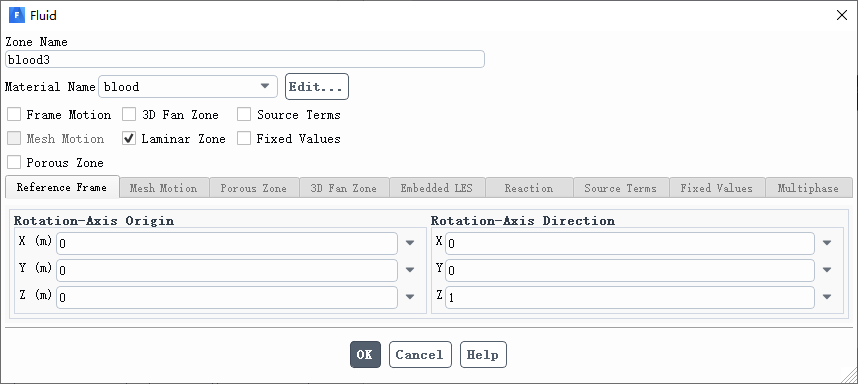Image resolution: width=858 pixels, height=384 pixels.
Task: Click the Cancel button
Action: coord(420,354)
